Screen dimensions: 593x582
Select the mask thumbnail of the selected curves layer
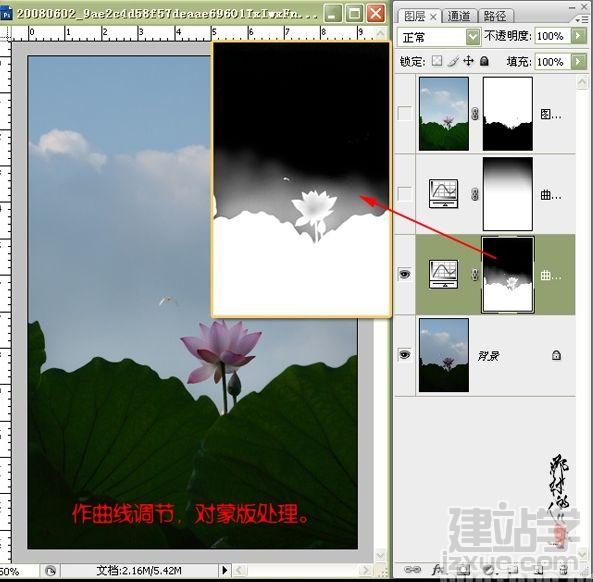click(x=508, y=275)
